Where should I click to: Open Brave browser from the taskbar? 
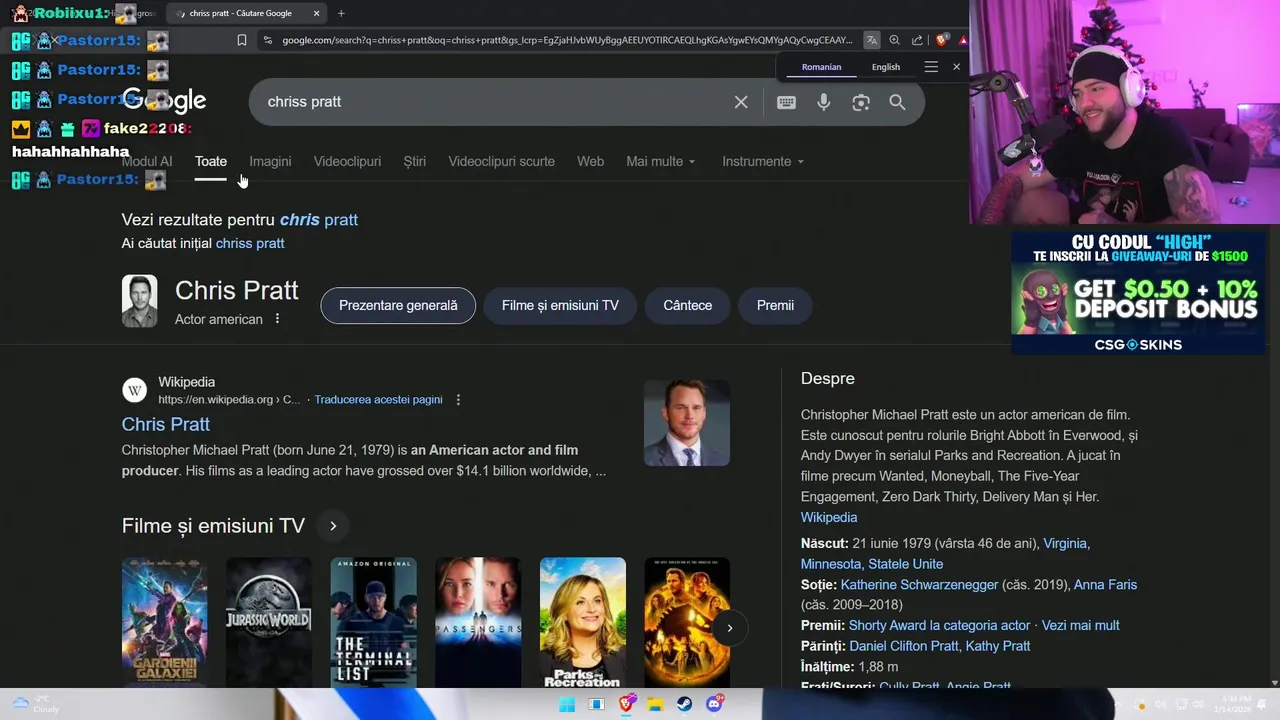pos(626,704)
